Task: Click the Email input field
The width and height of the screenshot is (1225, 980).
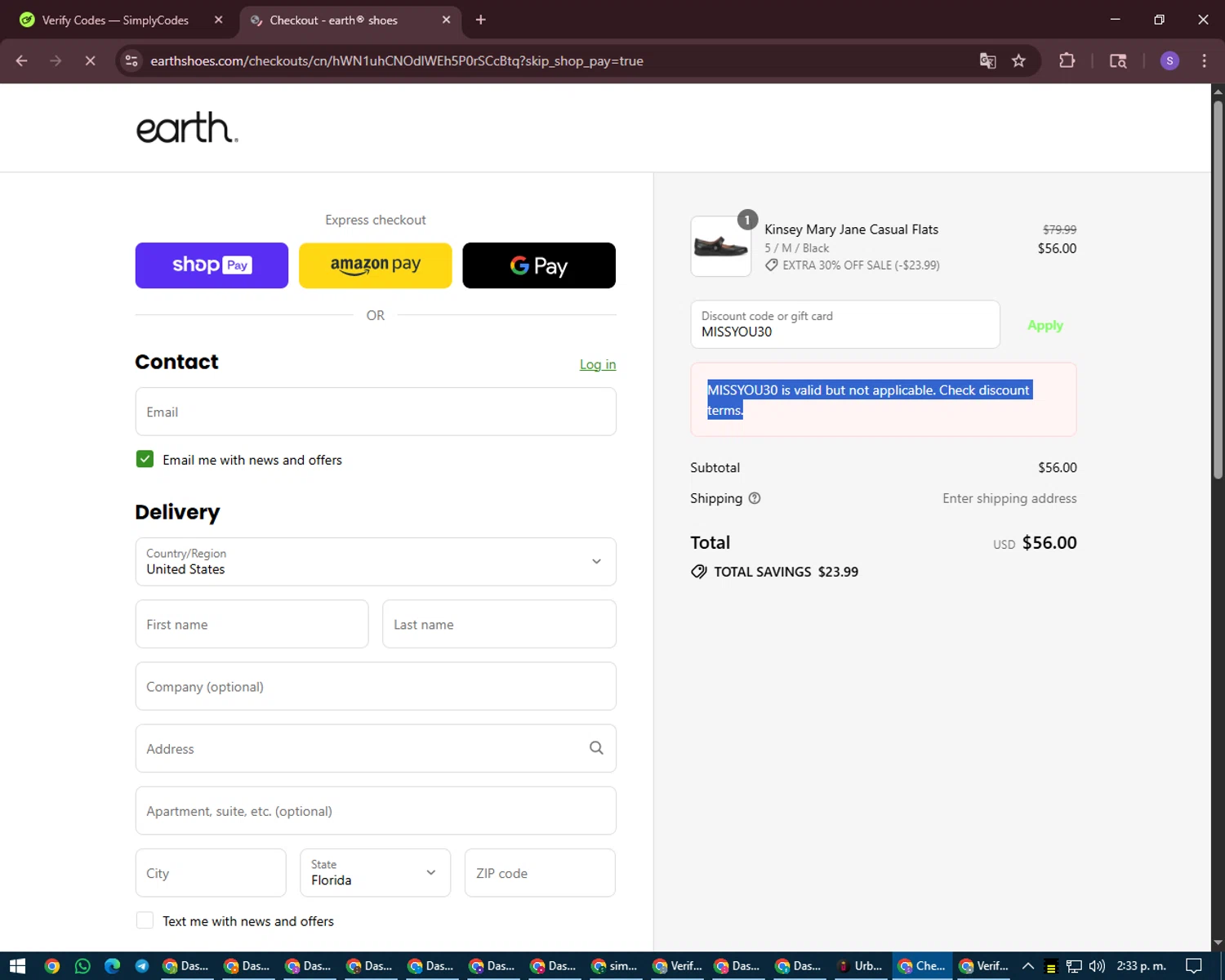Action: click(376, 412)
